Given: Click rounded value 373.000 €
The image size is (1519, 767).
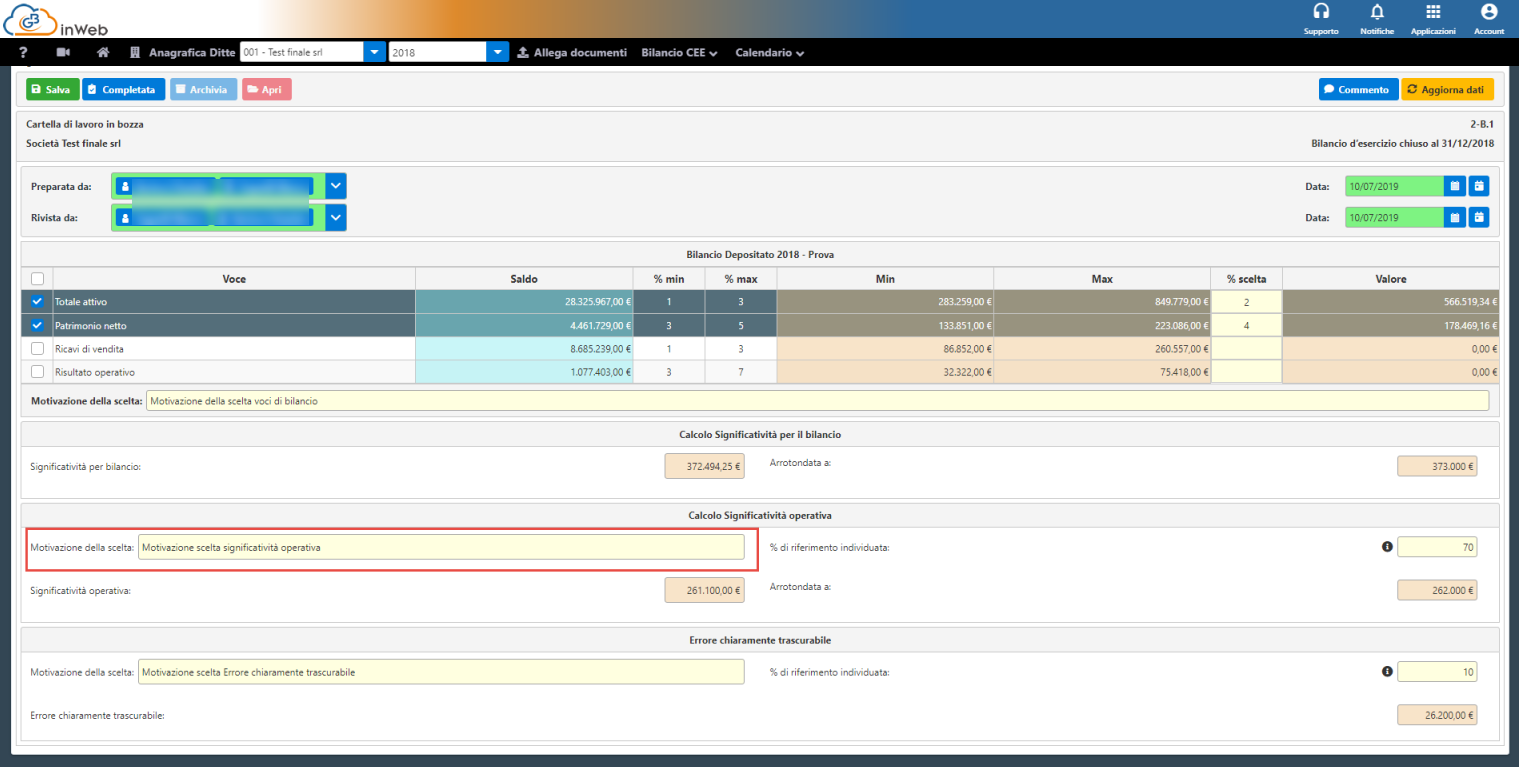Looking at the screenshot, I should coord(1437,465).
